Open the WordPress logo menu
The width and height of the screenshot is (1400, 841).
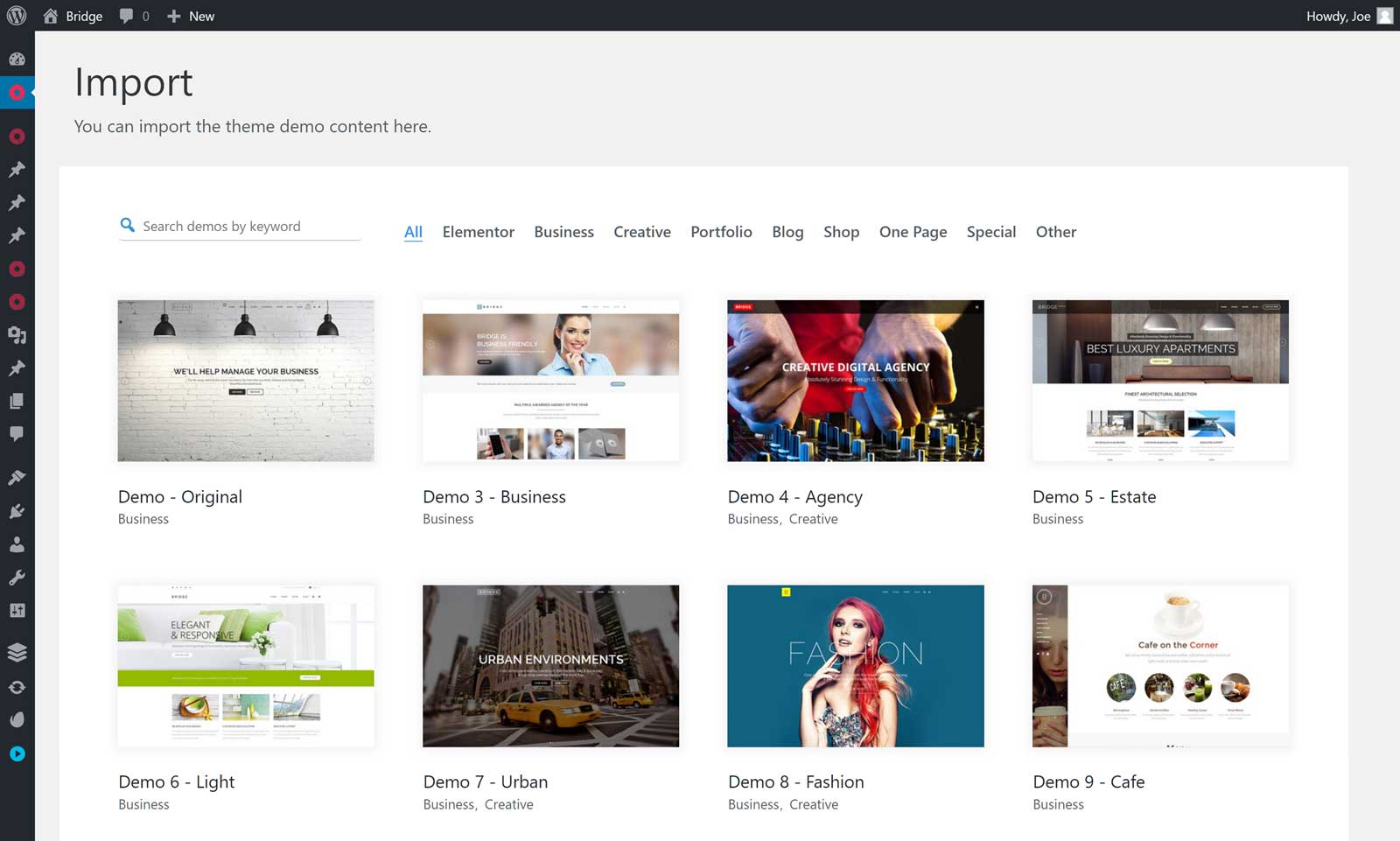point(17,16)
